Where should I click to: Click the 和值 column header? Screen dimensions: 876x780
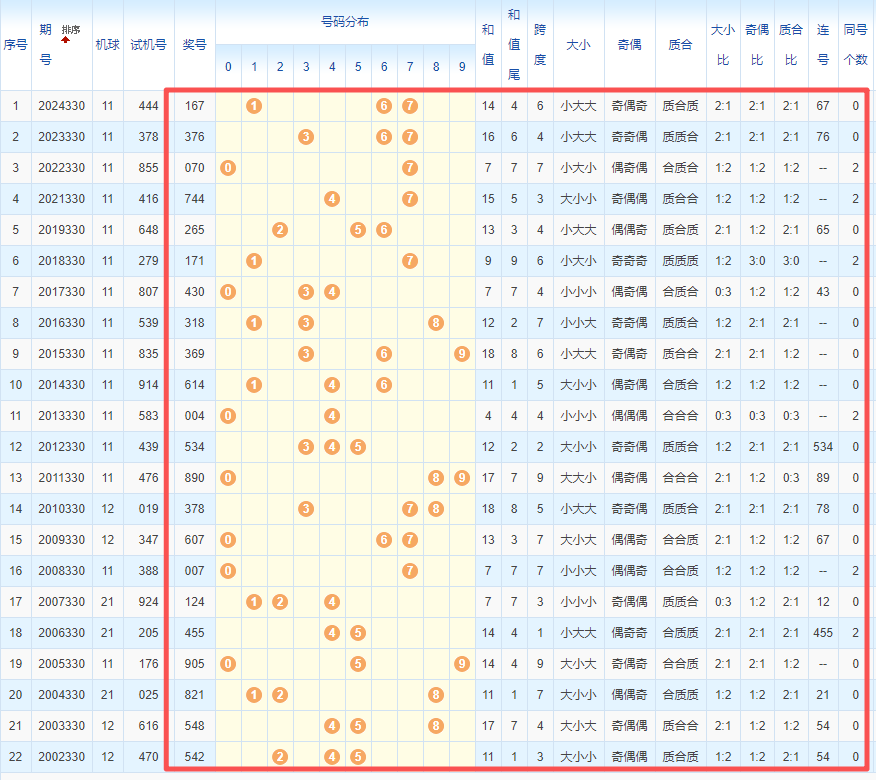coord(488,45)
